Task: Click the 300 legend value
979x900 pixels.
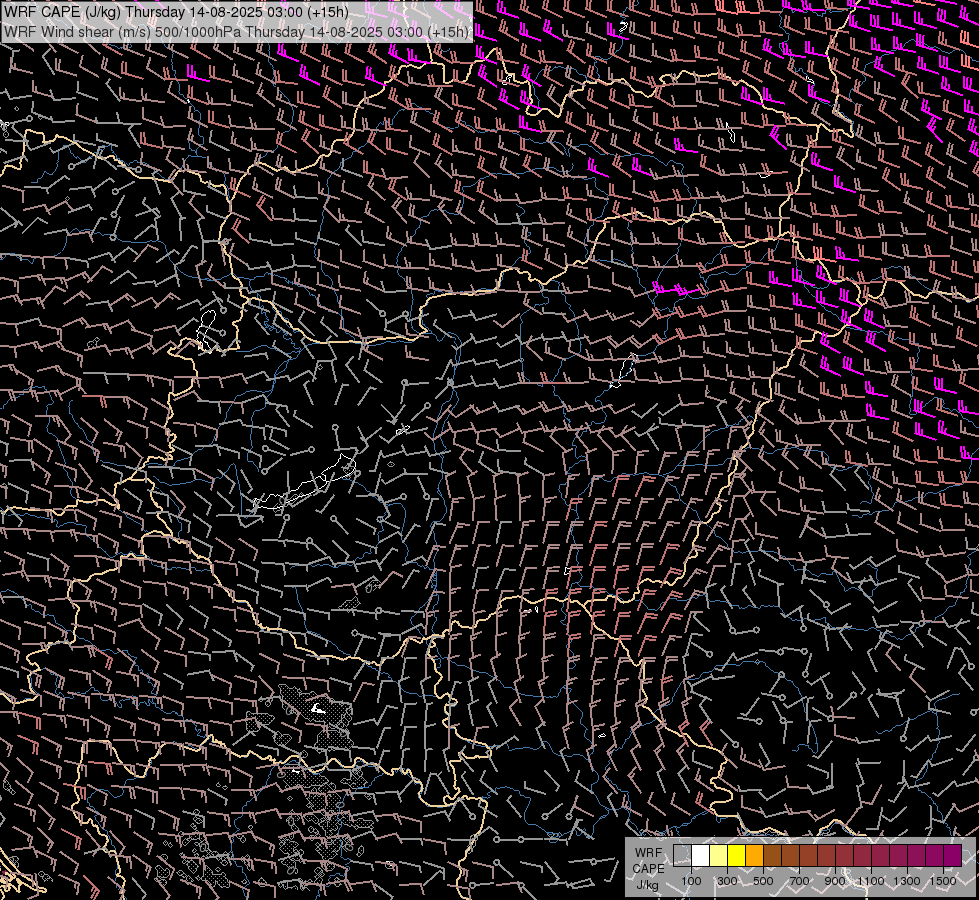Action: point(727,881)
